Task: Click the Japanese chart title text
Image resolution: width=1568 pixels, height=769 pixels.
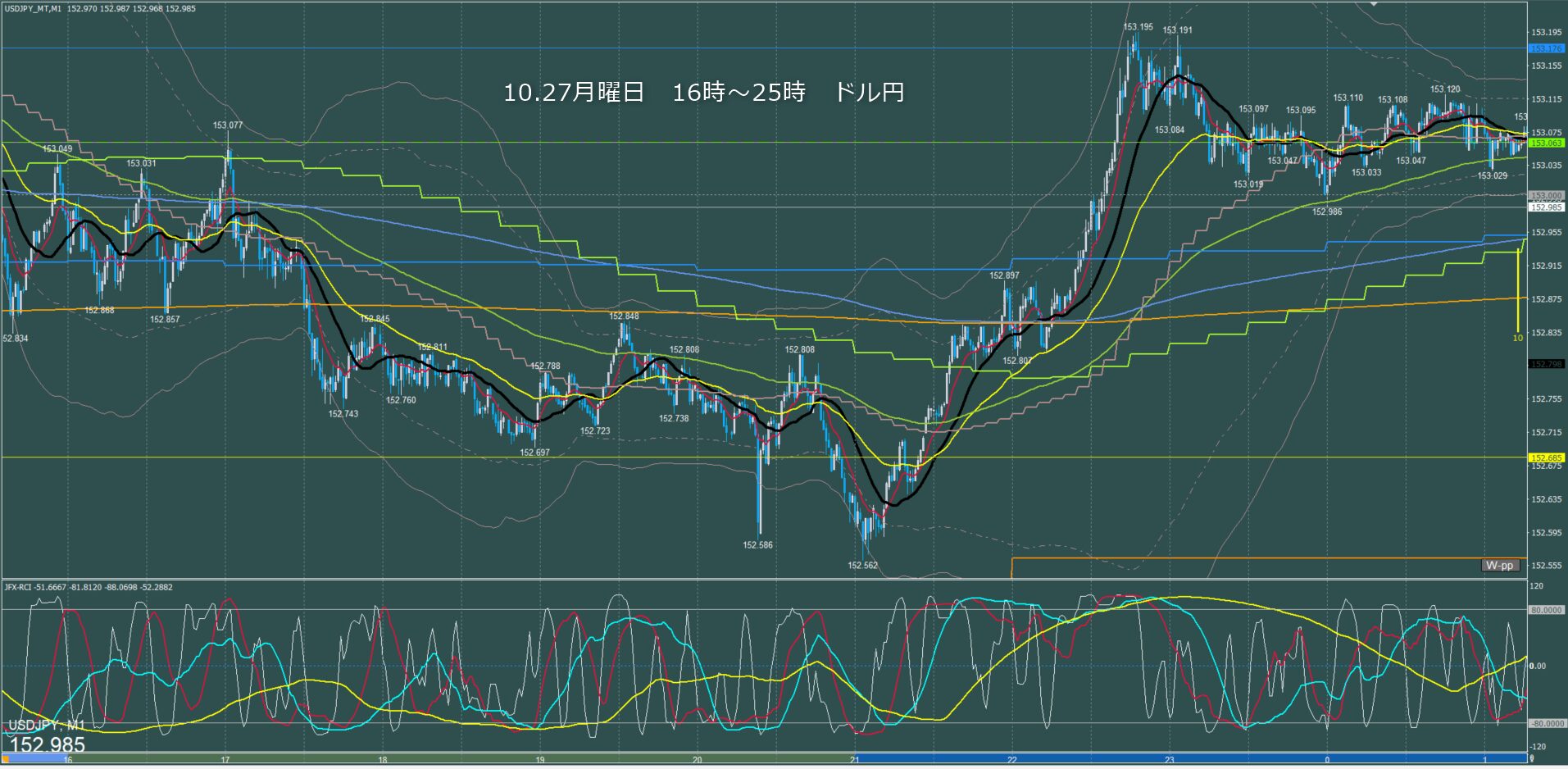Action: [x=703, y=93]
